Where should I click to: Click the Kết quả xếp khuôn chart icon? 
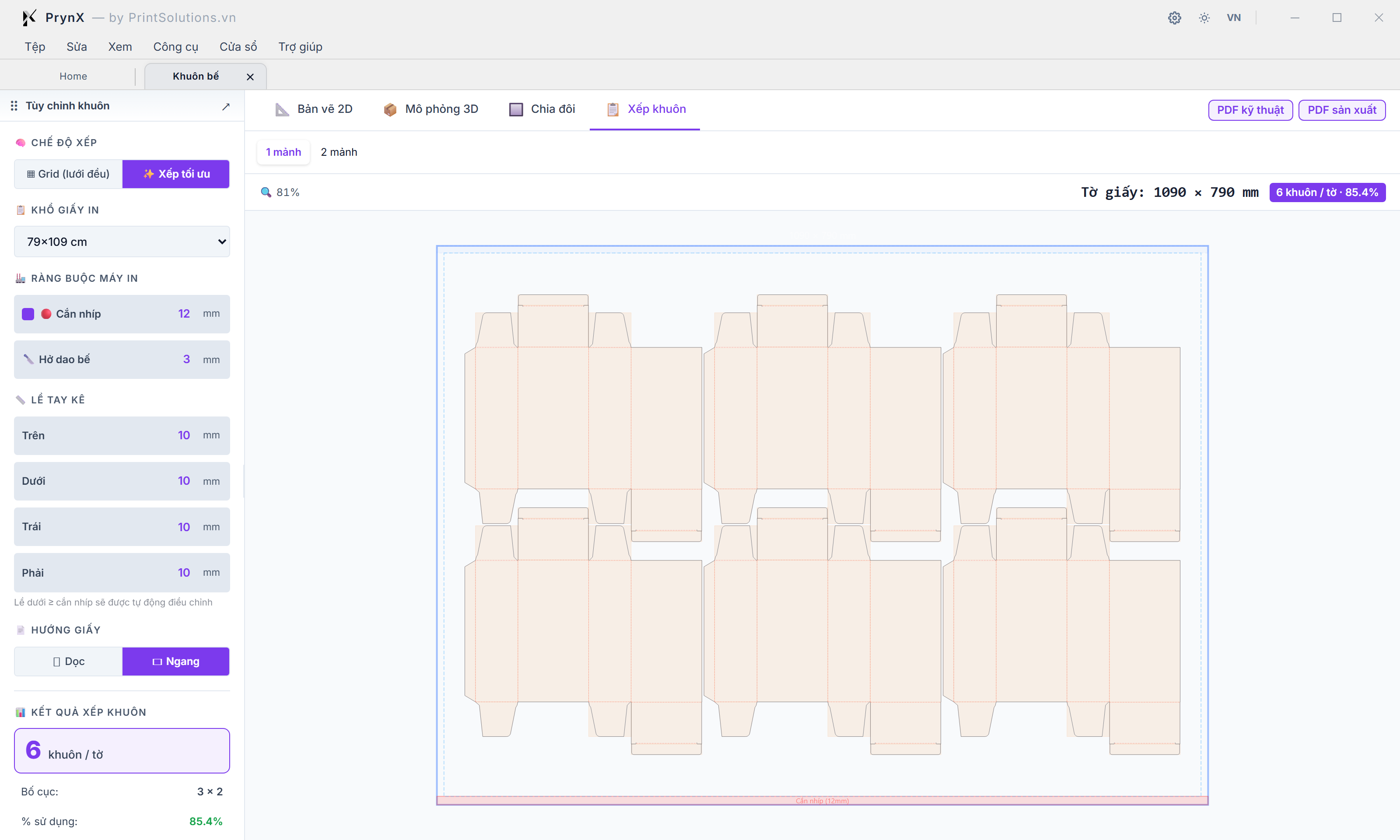[x=21, y=712]
